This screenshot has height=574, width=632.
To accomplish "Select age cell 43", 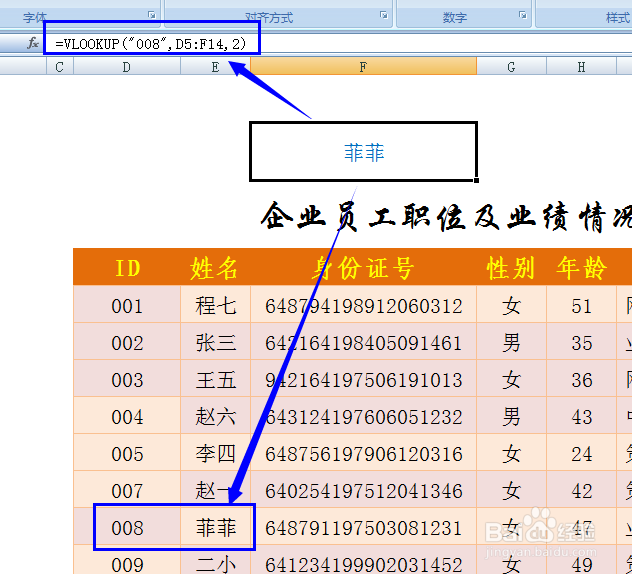I will [581, 416].
